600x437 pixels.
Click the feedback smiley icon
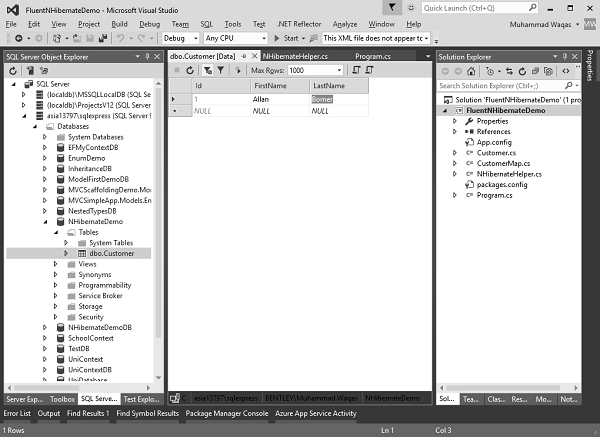pos(411,8)
